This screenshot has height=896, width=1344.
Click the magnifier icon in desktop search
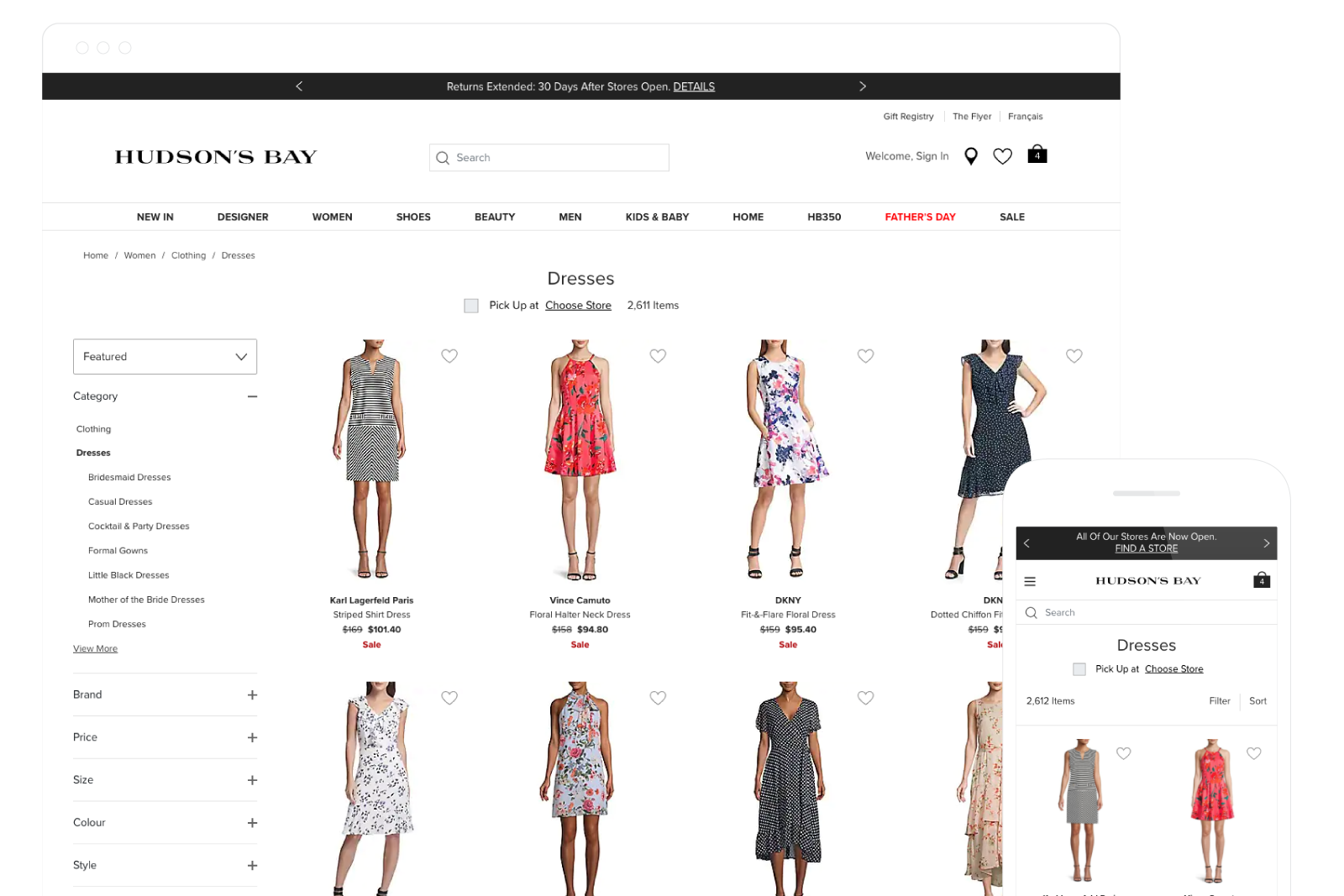pyautogui.click(x=443, y=158)
